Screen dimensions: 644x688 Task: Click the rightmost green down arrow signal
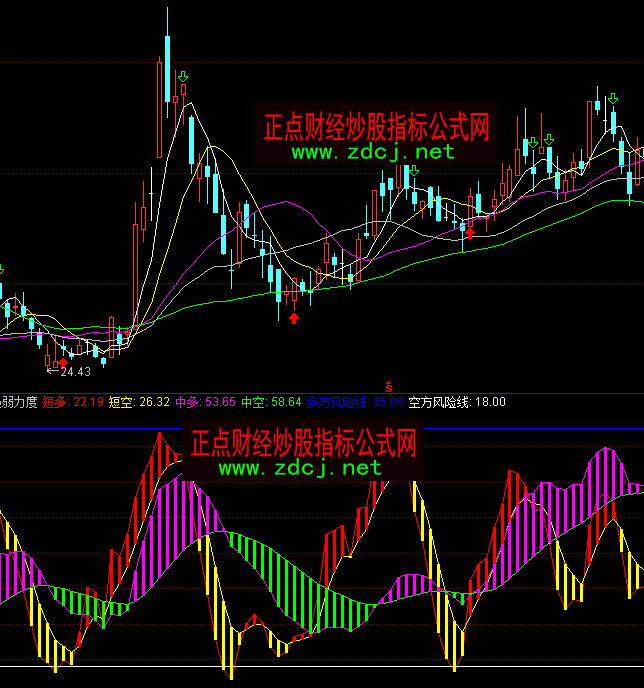coord(611,99)
